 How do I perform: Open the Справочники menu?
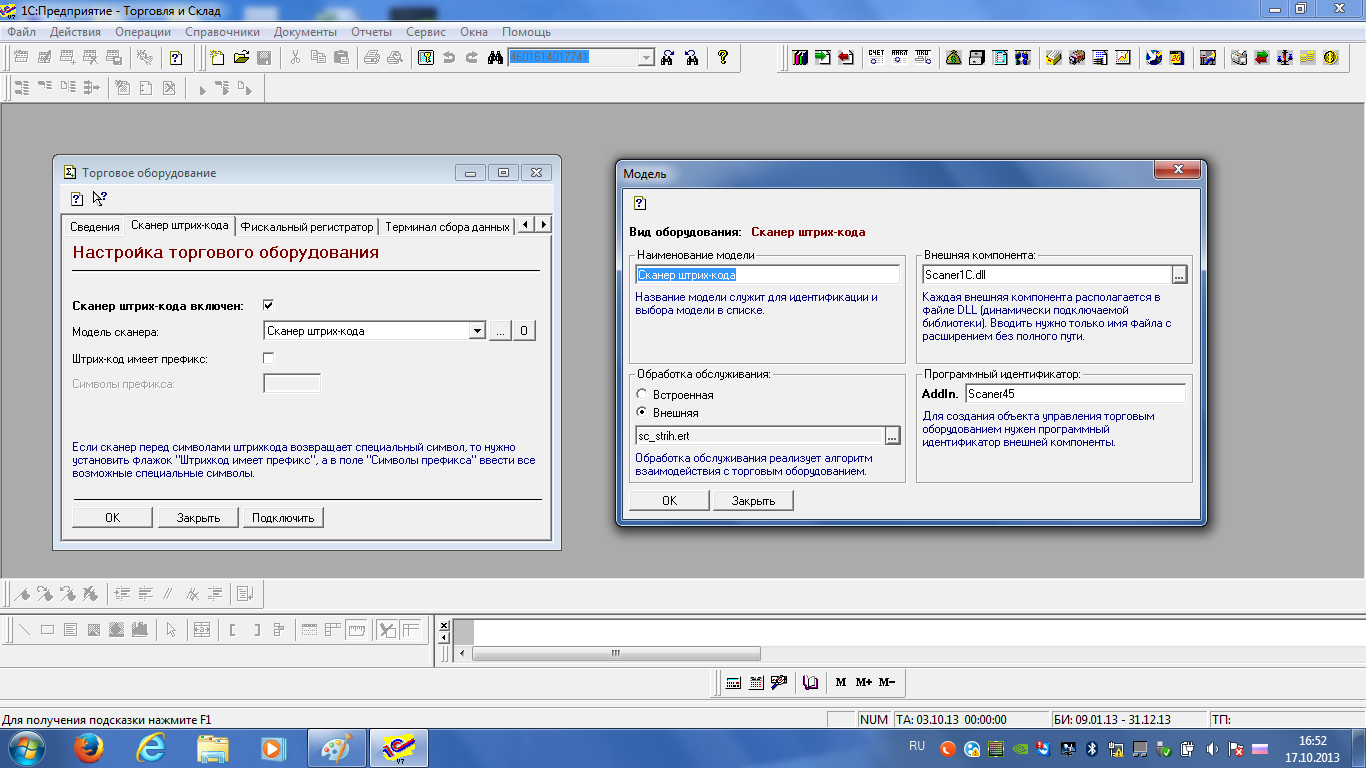click(x=222, y=32)
